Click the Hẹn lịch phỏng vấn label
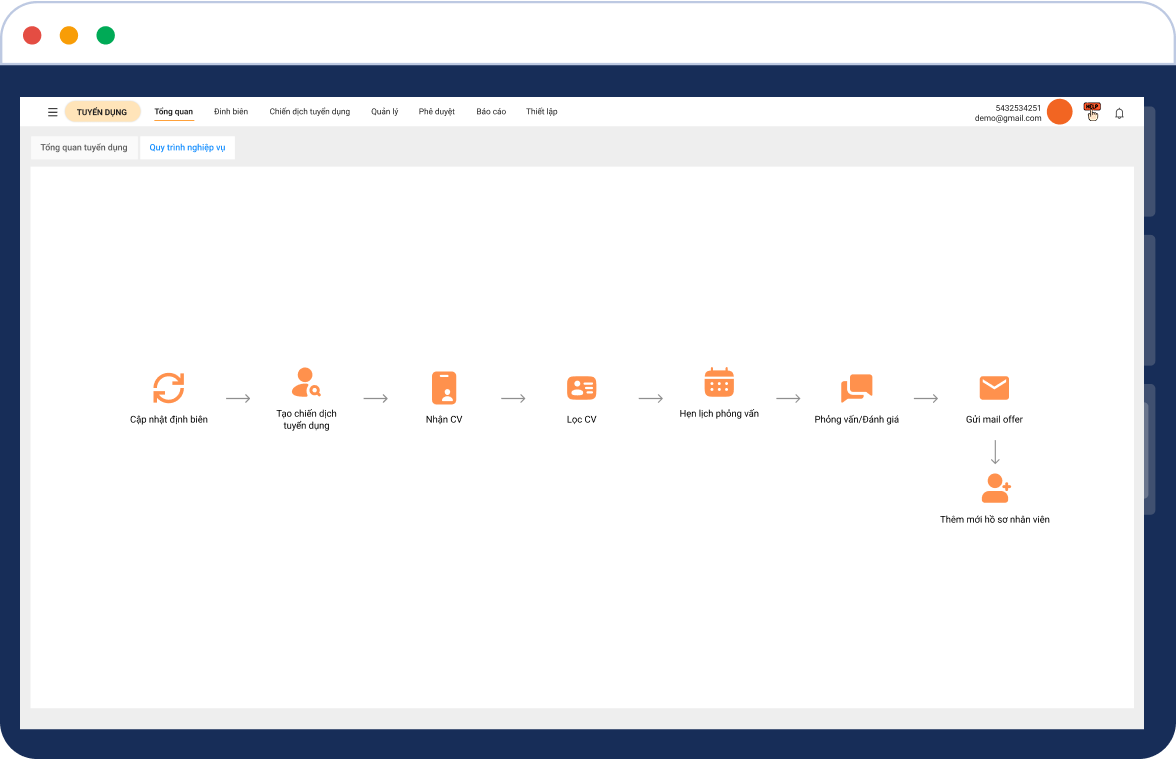The image size is (1176, 759). click(719, 414)
